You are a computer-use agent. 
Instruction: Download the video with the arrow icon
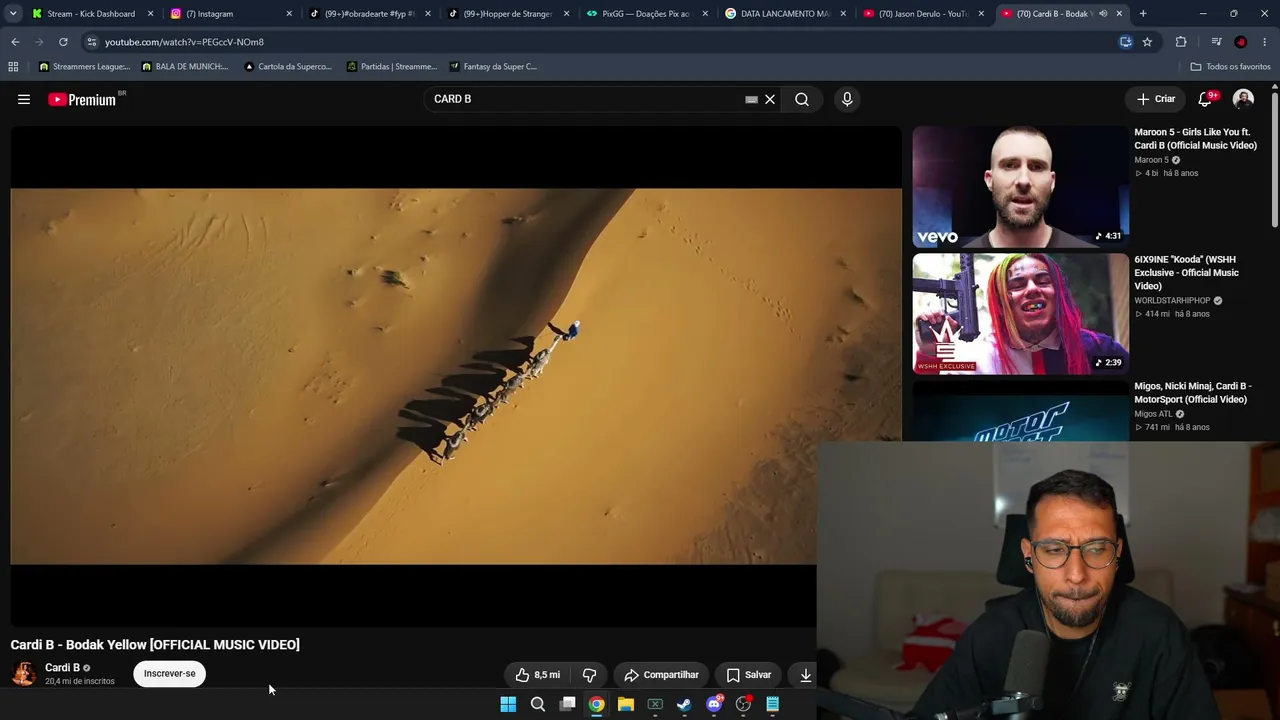805,675
